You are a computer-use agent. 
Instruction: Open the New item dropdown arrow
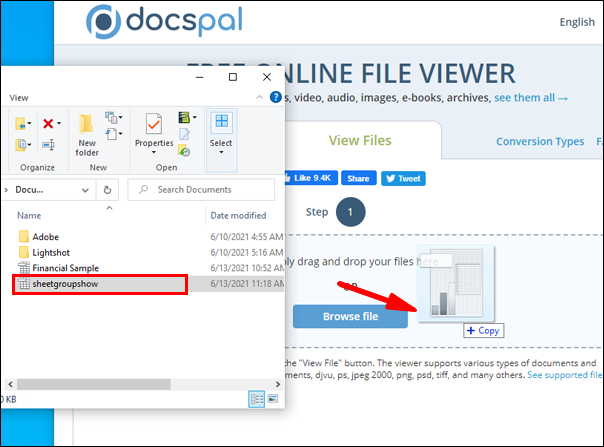(121, 117)
